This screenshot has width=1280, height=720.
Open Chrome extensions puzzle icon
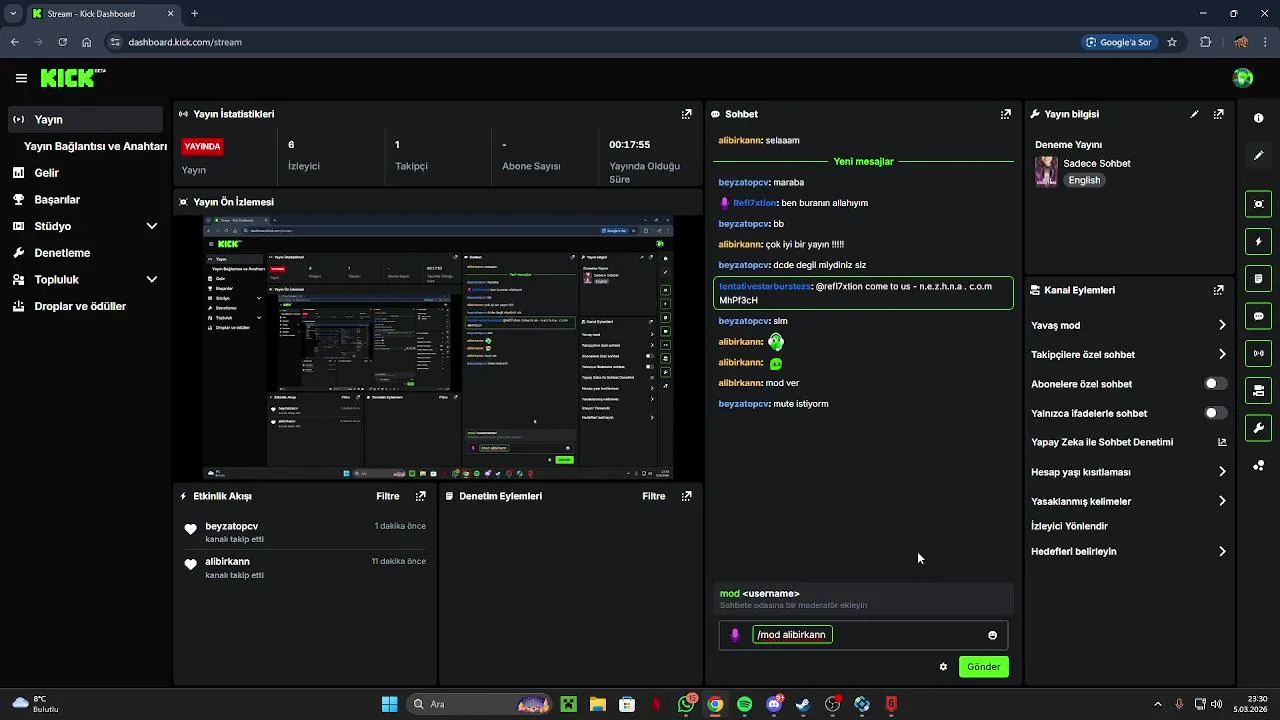pyautogui.click(x=1205, y=42)
